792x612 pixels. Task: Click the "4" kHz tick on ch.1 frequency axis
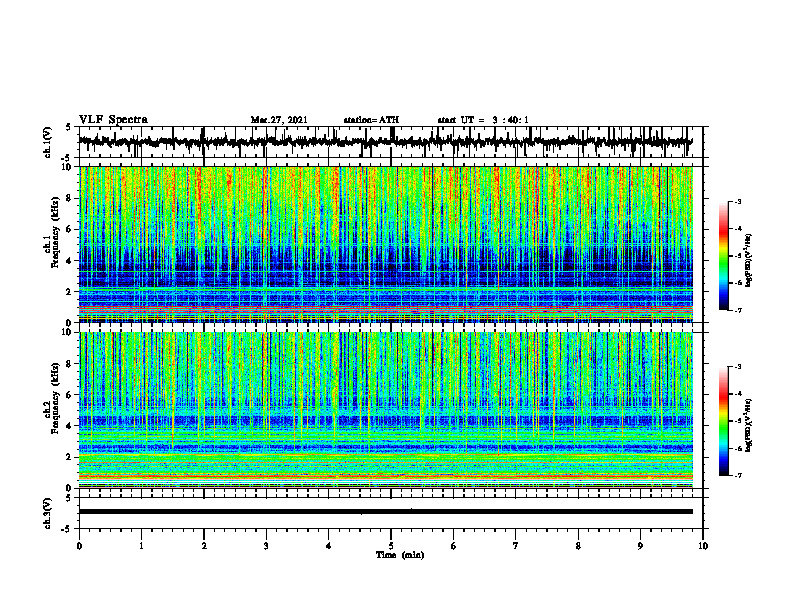coord(69,261)
